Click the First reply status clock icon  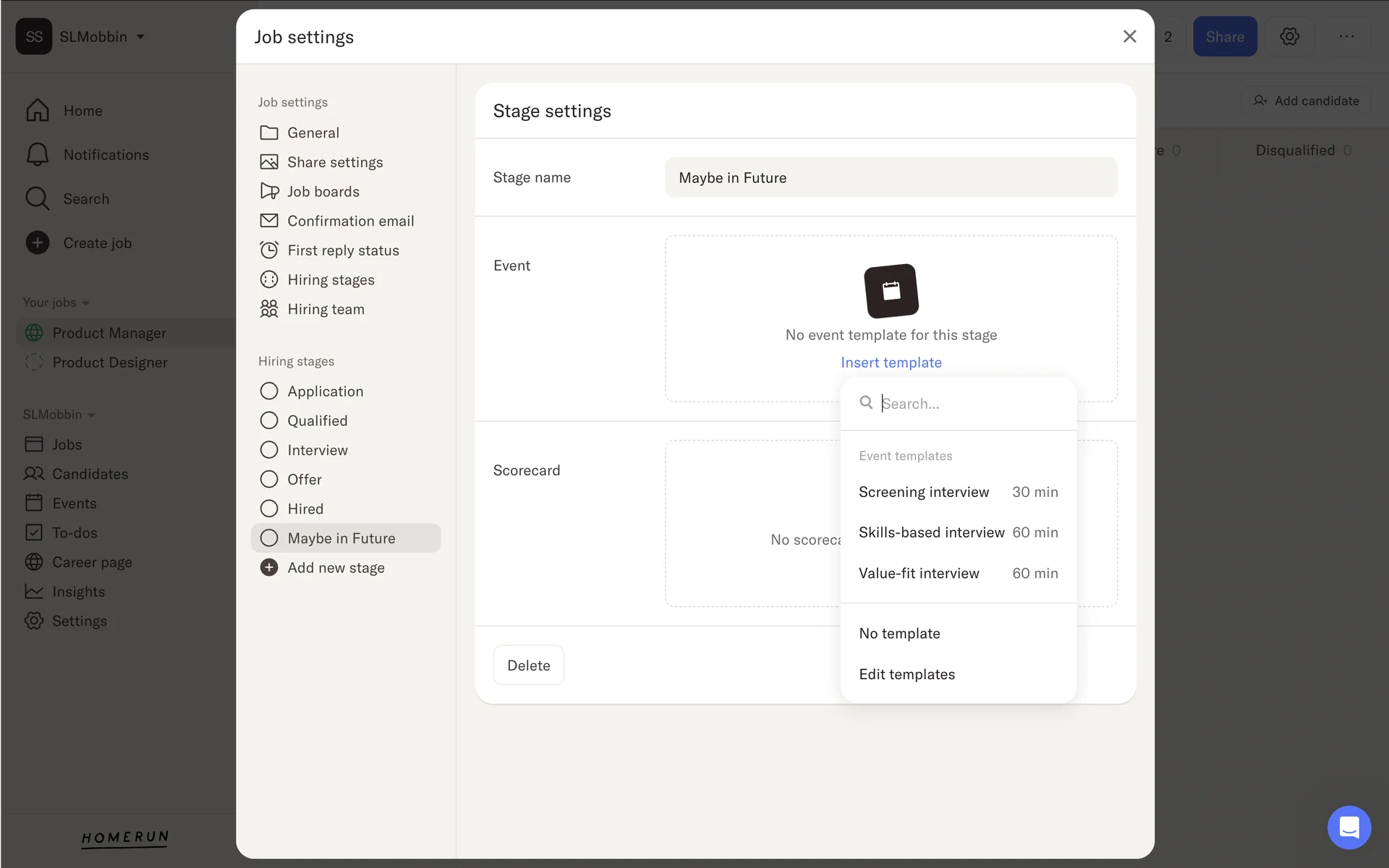click(269, 250)
